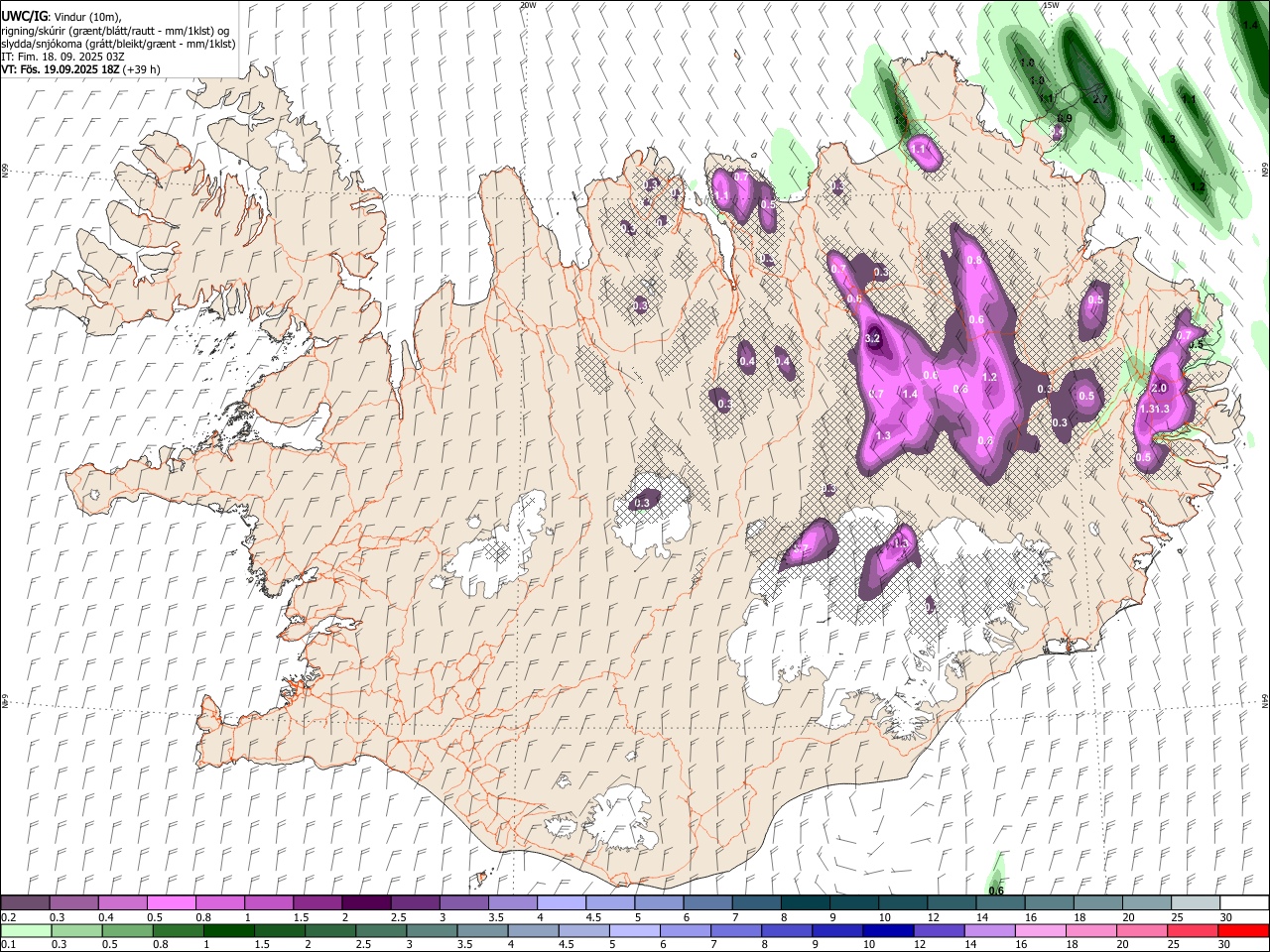Select the VT: Fös. 19.09.2025 18Z (+39 h) line
1270x952 pixels.
80,69
